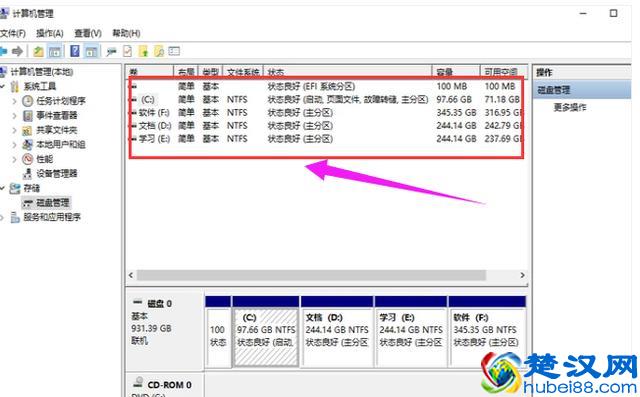Open 设备管理器 from the tree
This screenshot has height=397, width=640.
coord(57,173)
